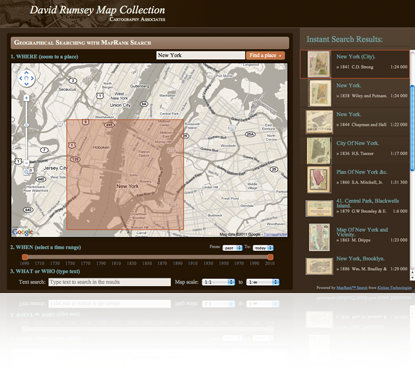This screenshot has height=385, width=415.
Task: Open the New York (City) 1841 map thumbnail
Action: (x=319, y=64)
